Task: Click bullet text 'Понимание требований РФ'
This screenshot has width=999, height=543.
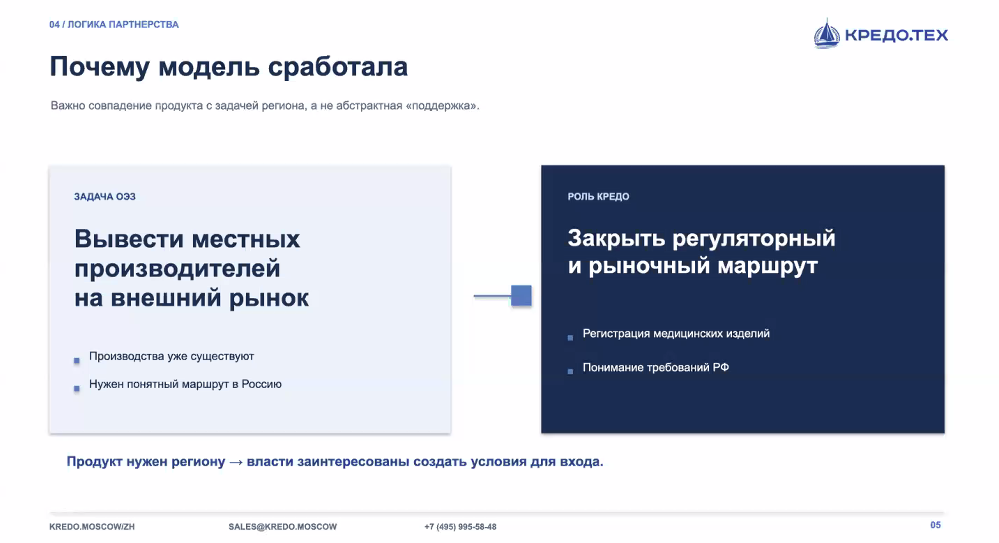Action: [x=656, y=368]
